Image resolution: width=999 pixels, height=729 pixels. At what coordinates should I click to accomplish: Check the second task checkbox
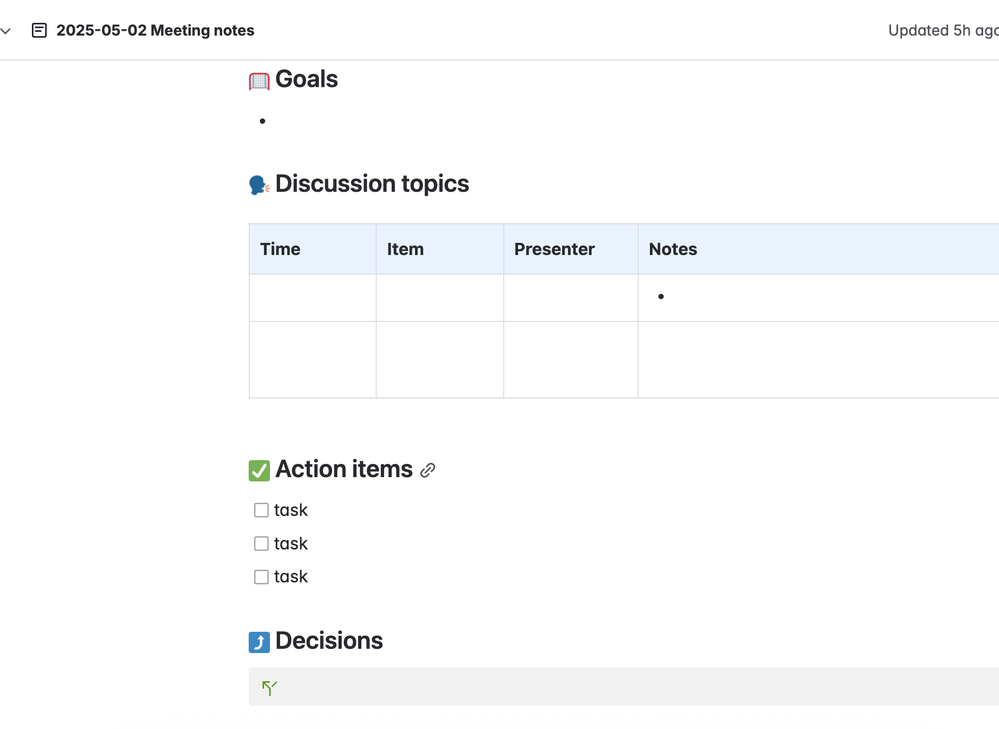261,544
